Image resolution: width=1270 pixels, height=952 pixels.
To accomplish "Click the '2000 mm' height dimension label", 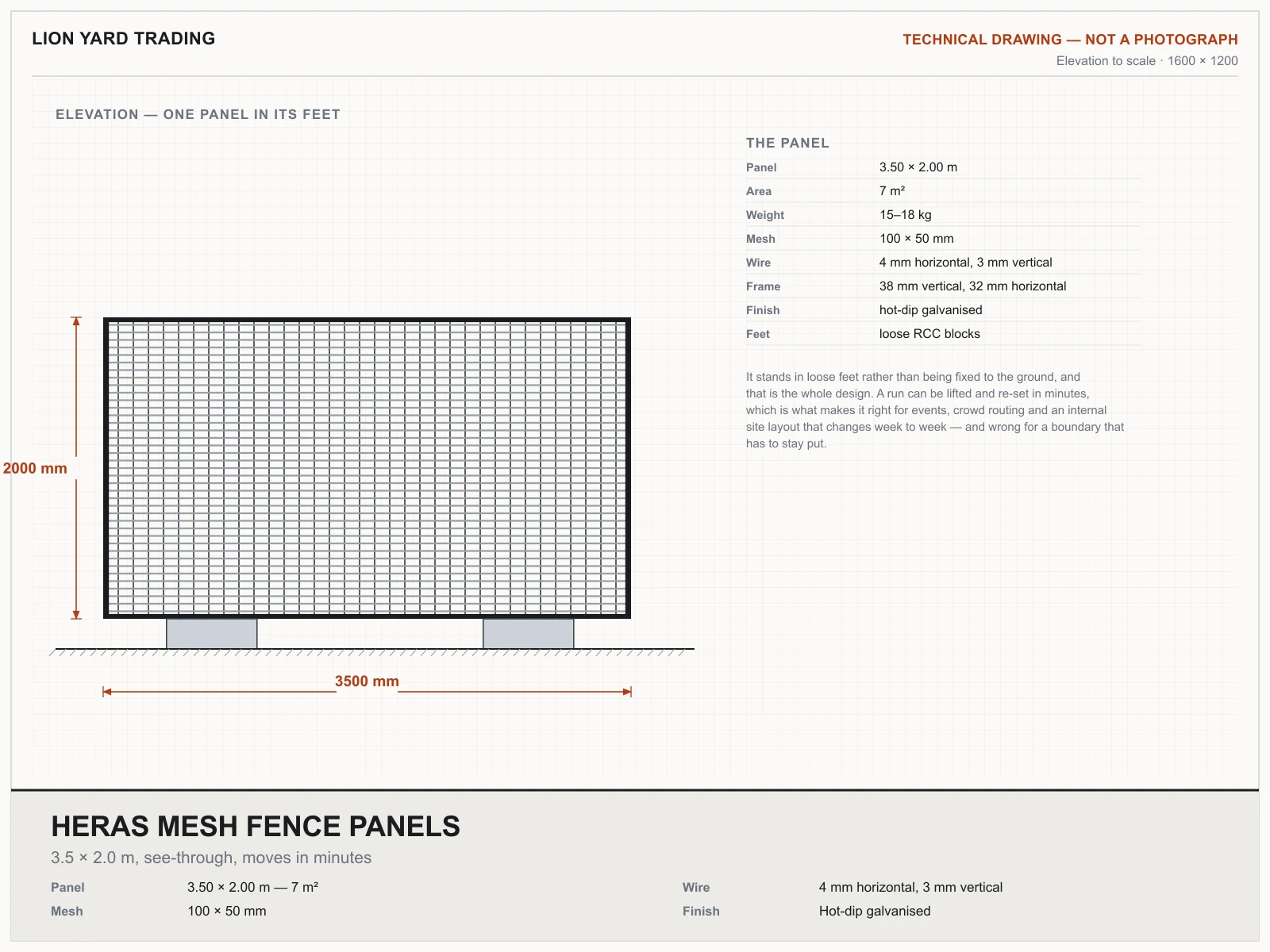I will pos(35,468).
